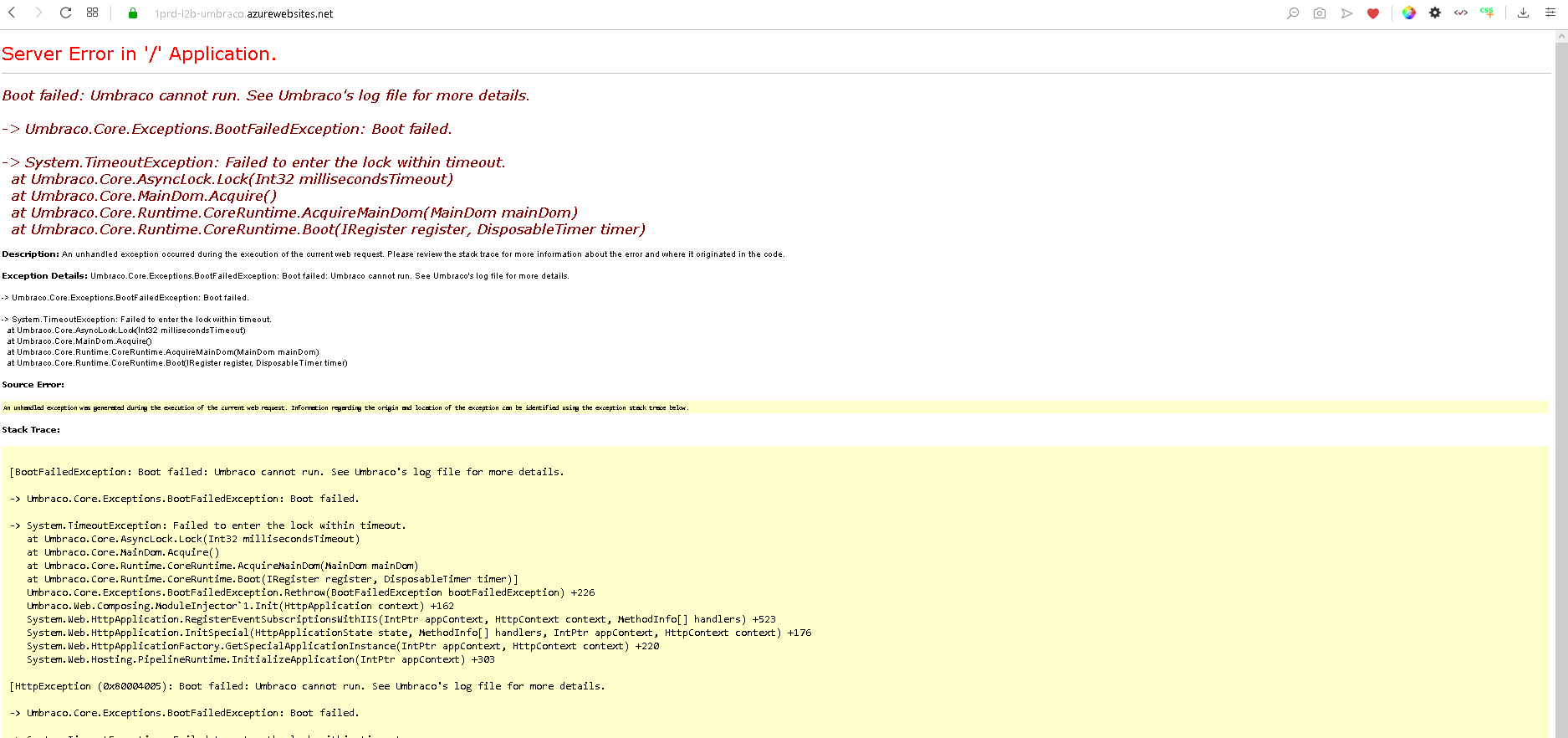Take a snapshot with the camera icon
Viewport: 1568px width, 738px height.
[1320, 13]
